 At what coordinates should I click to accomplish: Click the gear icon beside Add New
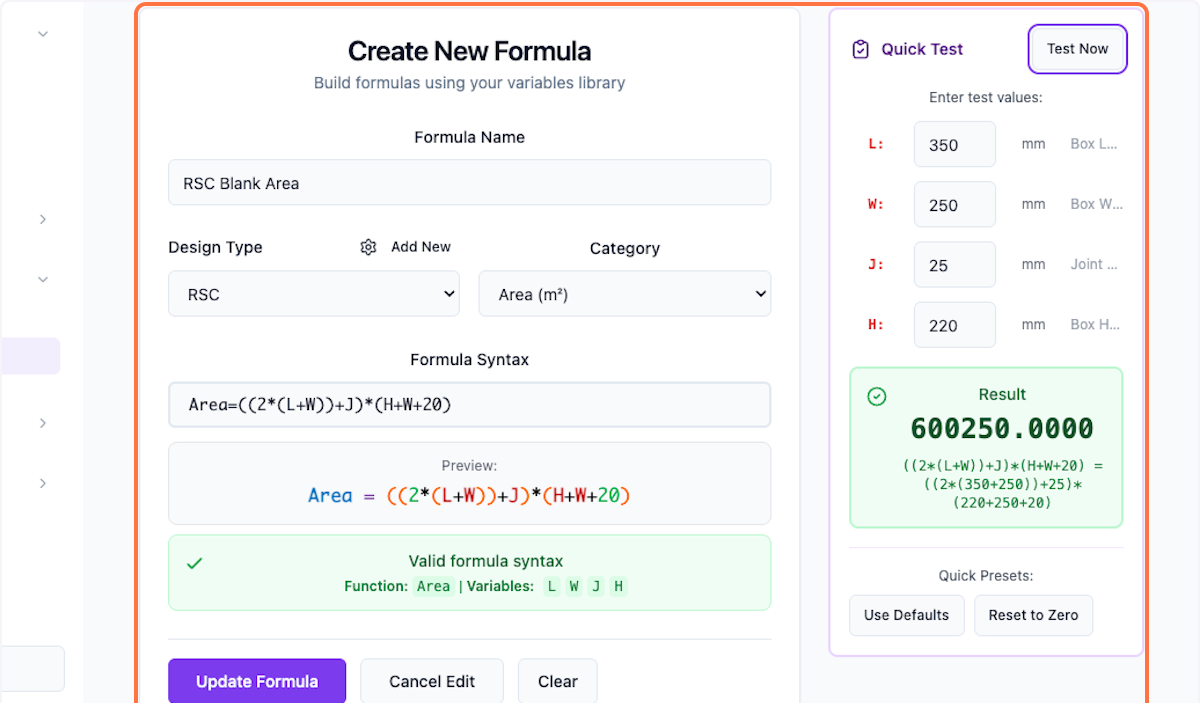(x=368, y=246)
